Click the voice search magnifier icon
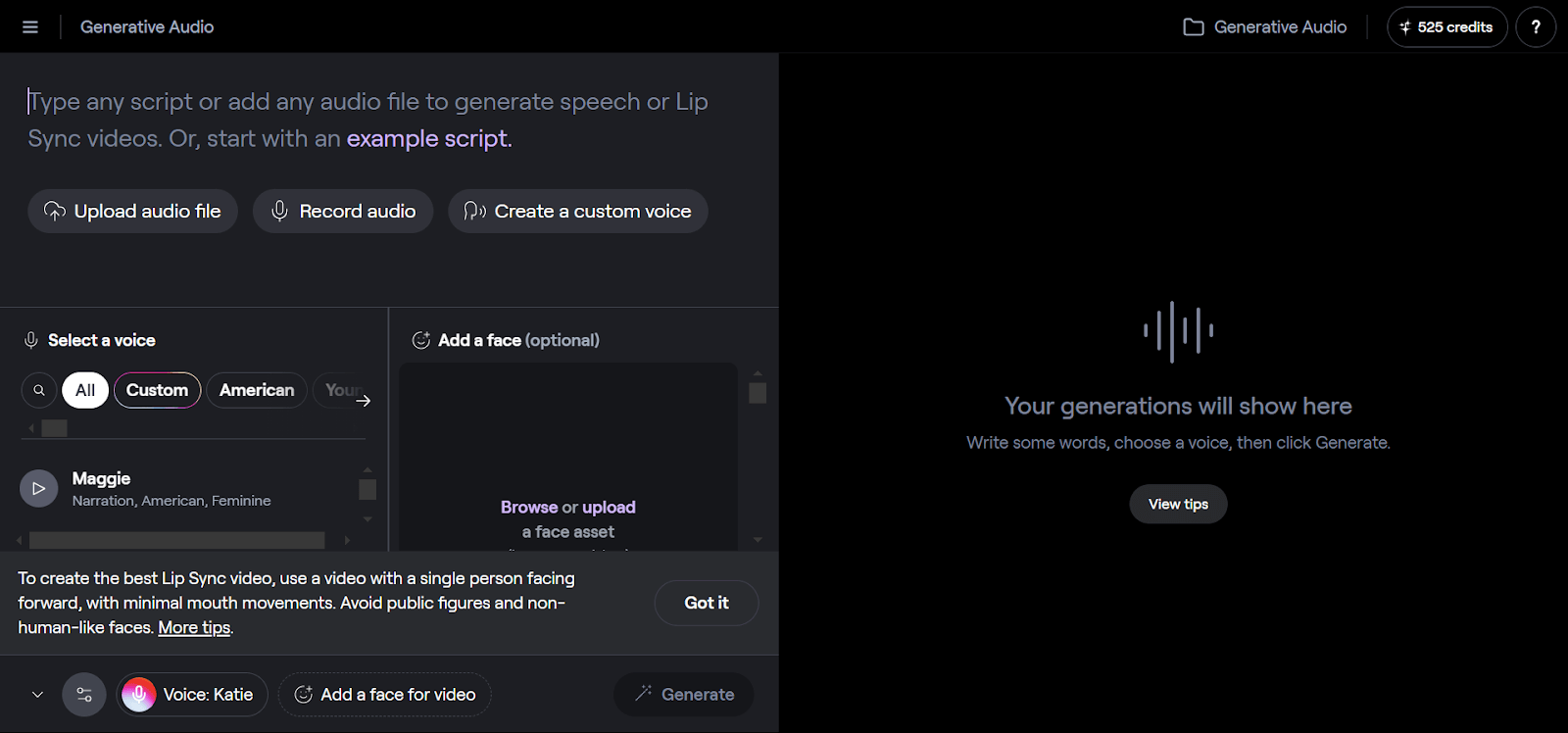This screenshot has width=1568, height=733. point(39,390)
